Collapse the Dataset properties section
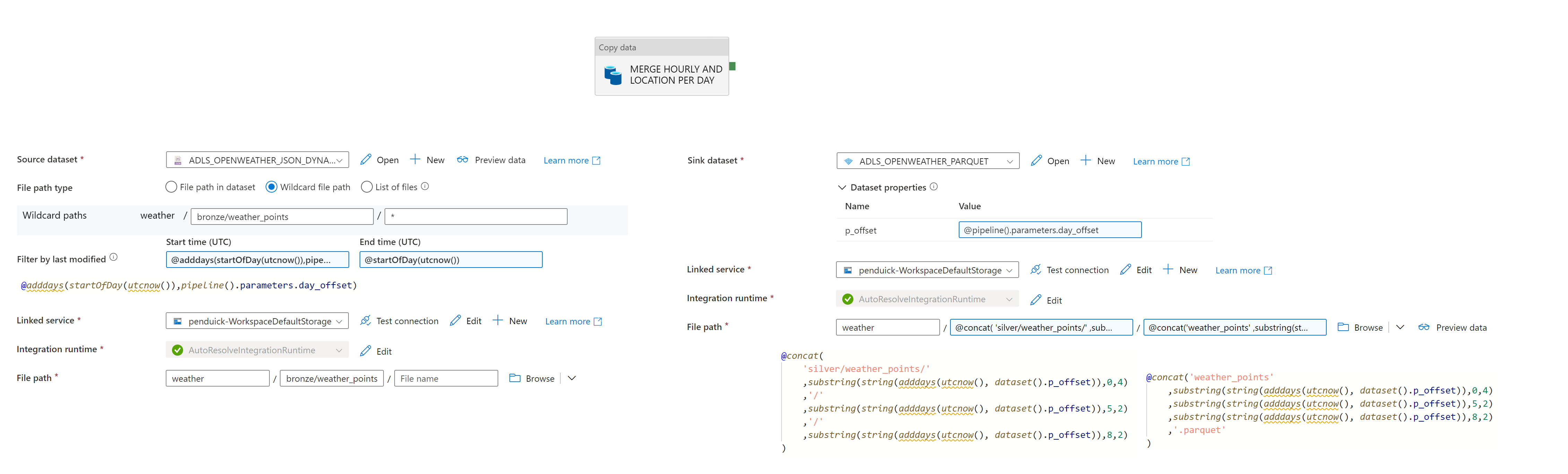The width and height of the screenshot is (1568, 474). [x=842, y=188]
